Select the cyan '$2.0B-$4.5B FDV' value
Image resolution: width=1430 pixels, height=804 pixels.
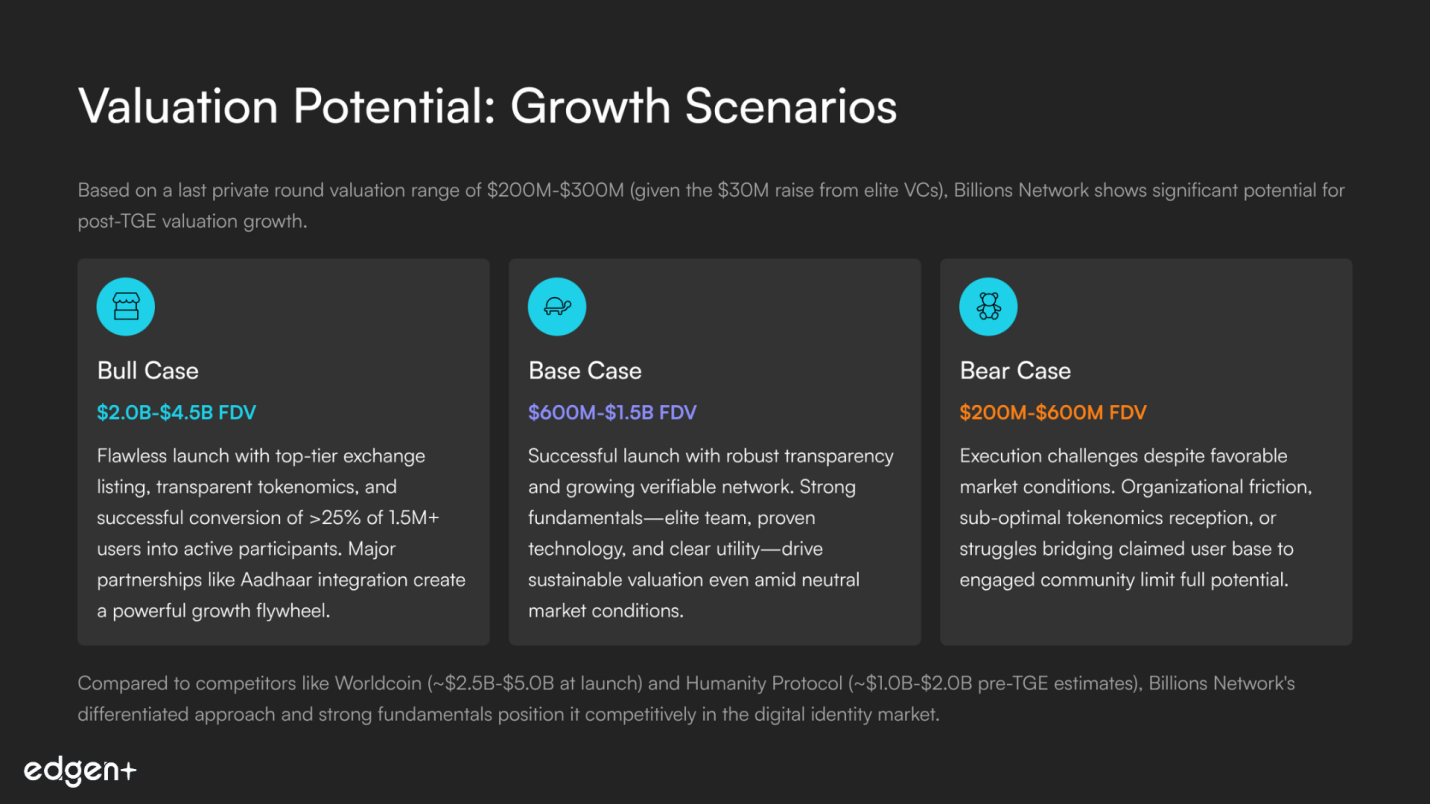pyautogui.click(x=177, y=412)
